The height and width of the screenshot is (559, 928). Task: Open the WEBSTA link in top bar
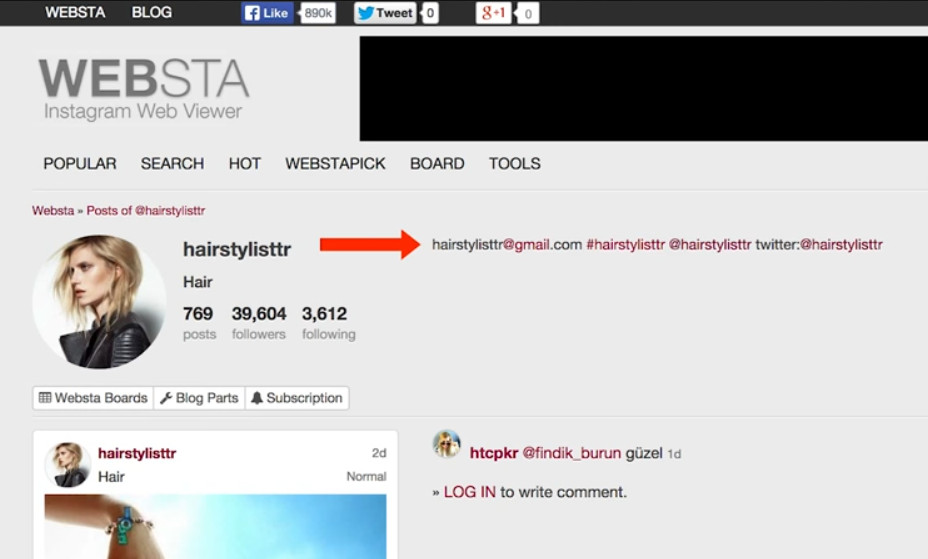pos(75,12)
